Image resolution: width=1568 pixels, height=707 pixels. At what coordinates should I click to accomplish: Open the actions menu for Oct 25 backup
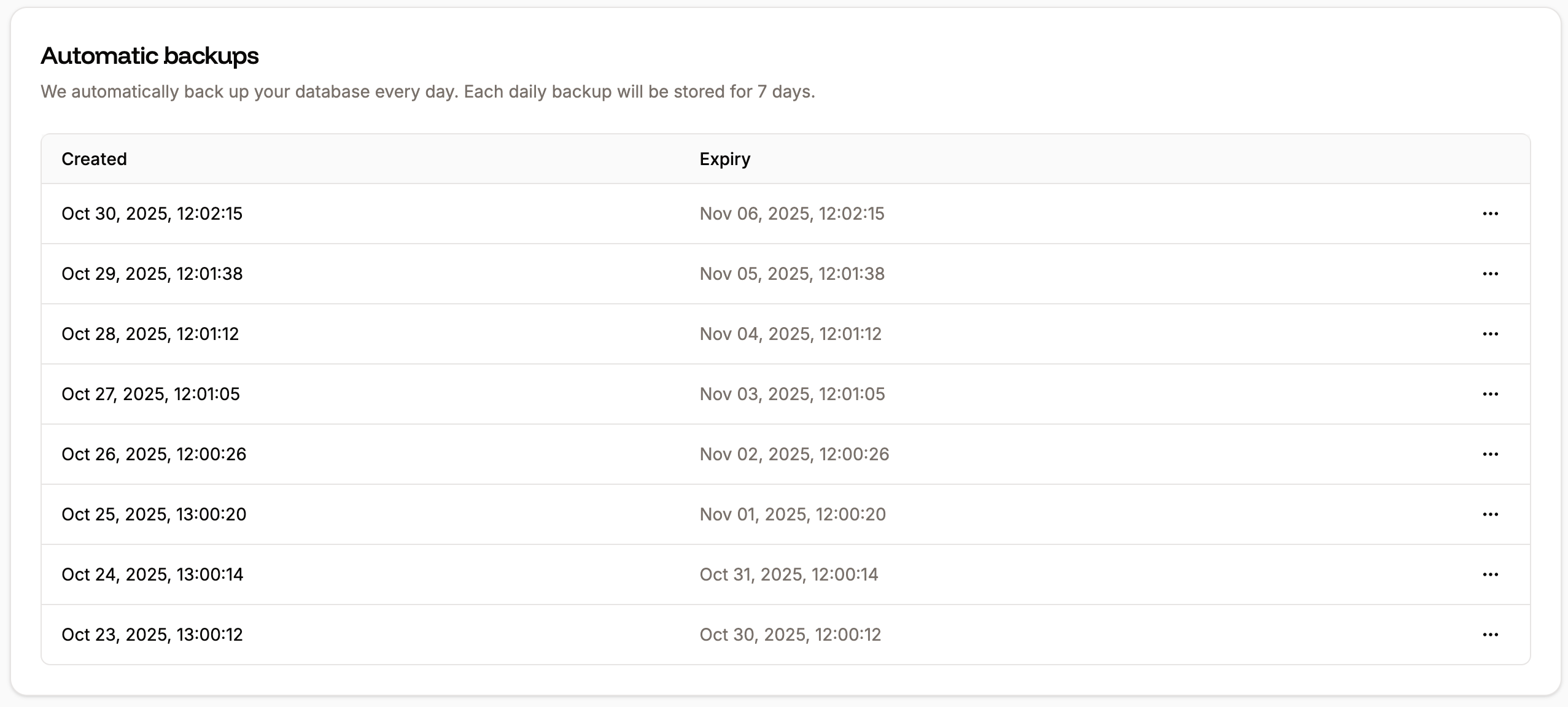[x=1492, y=514]
